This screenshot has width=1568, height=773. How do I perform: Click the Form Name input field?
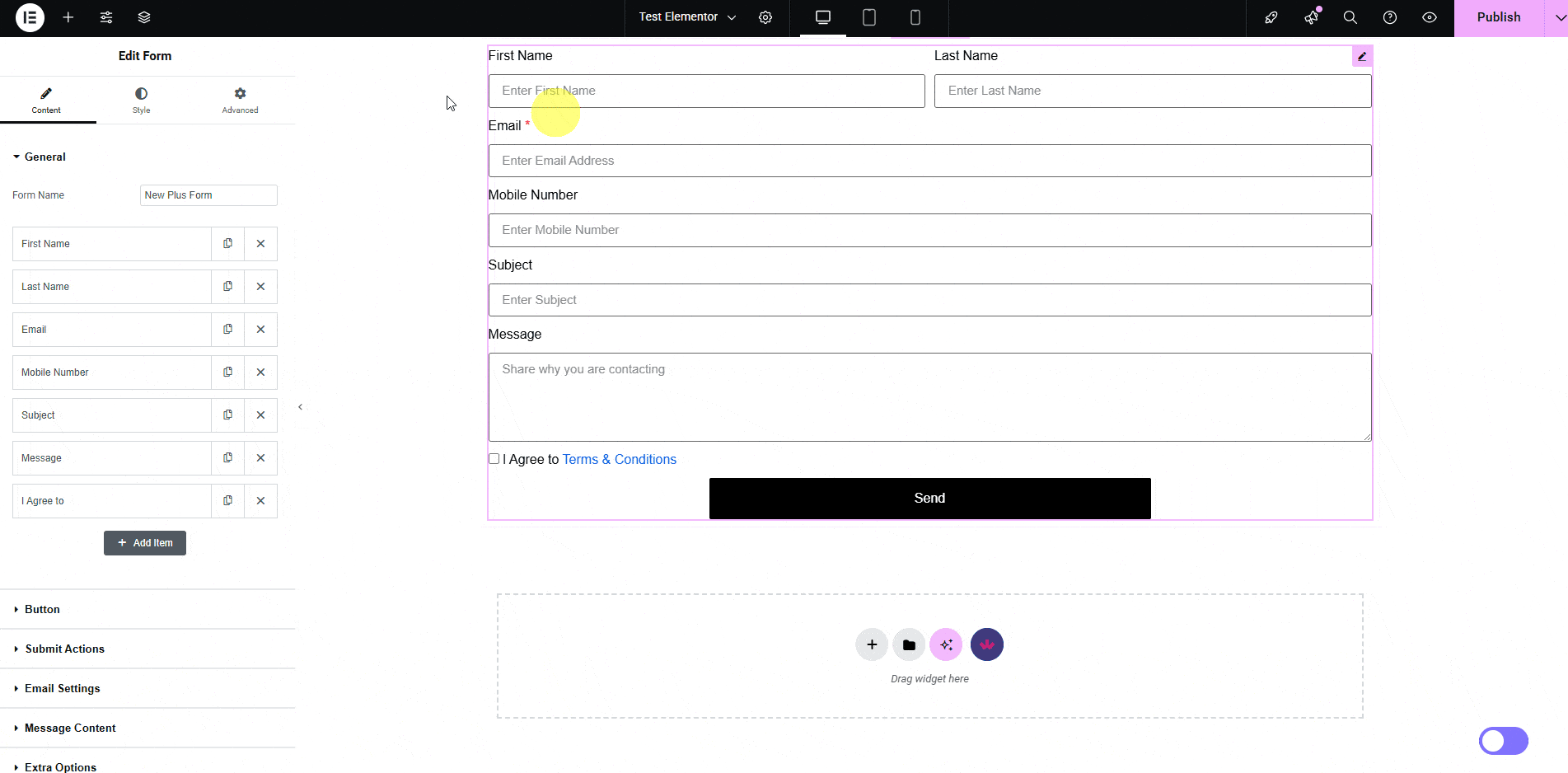coord(208,195)
